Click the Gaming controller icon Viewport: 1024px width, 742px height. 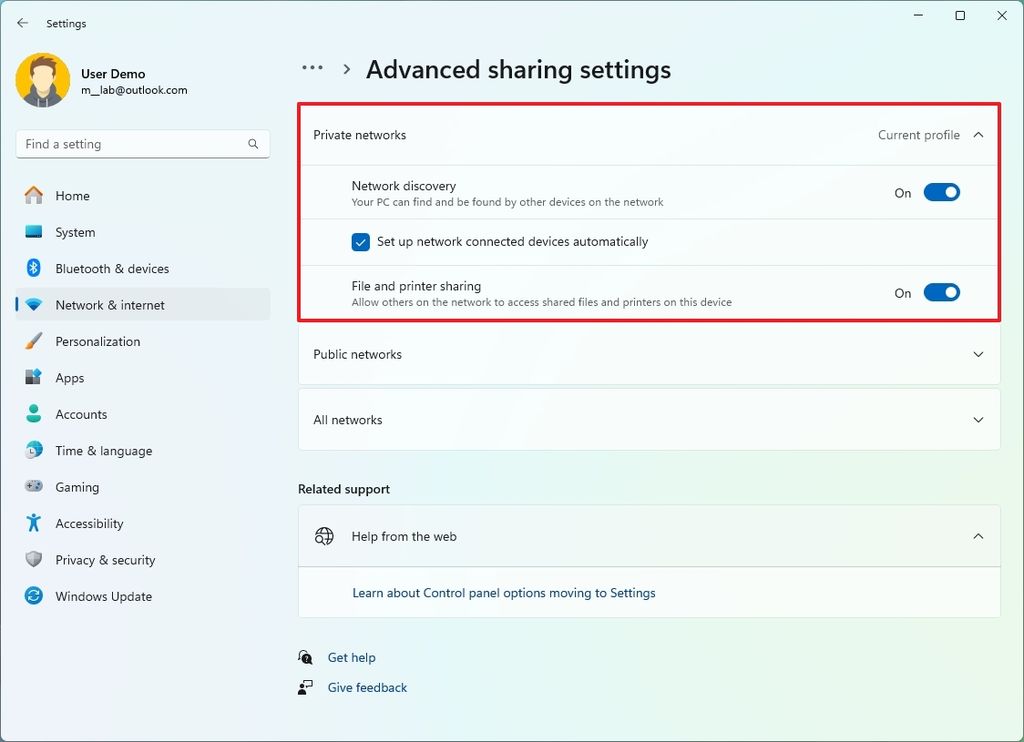point(33,487)
